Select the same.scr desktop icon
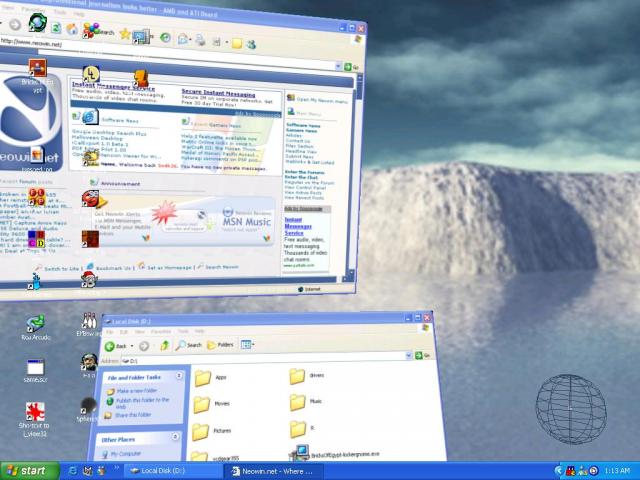The width and height of the screenshot is (640, 480). pos(36,371)
